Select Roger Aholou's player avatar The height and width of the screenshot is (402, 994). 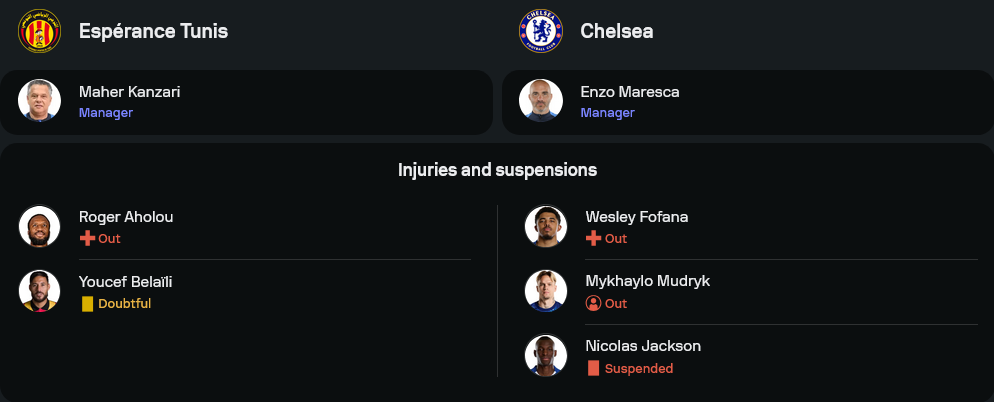point(40,226)
